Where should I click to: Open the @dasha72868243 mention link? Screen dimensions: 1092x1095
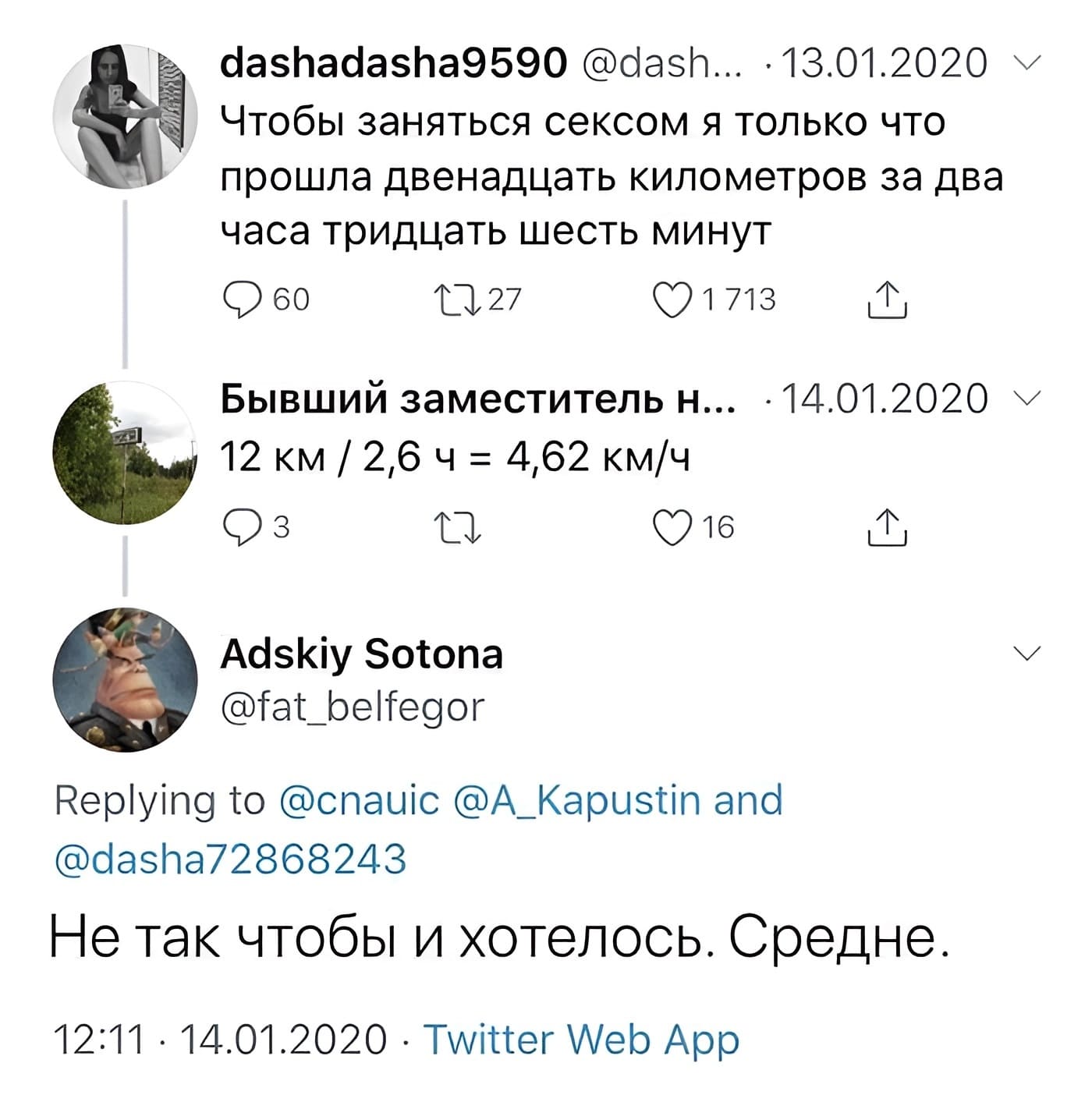click(231, 858)
